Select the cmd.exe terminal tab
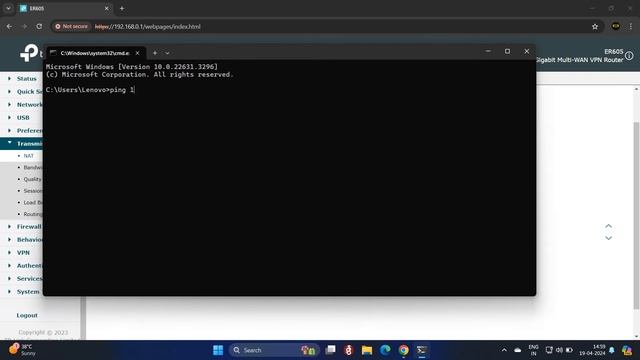640x360 pixels. [x=94, y=53]
